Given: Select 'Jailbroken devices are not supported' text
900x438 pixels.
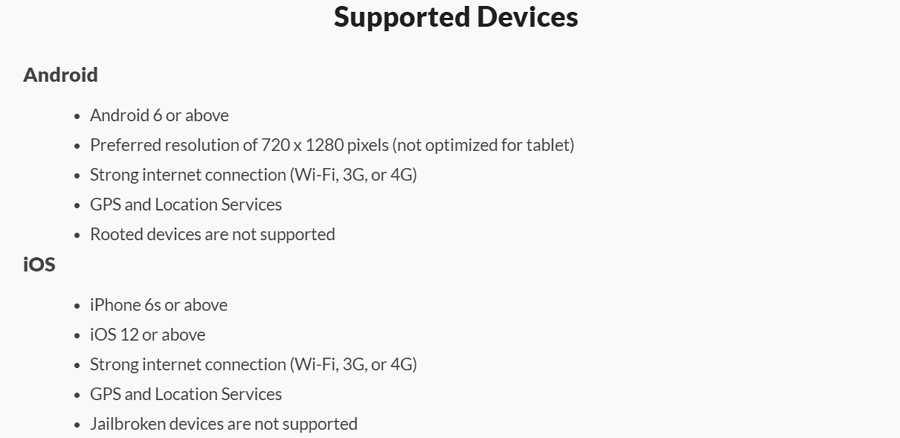Looking at the screenshot, I should coord(223,424).
